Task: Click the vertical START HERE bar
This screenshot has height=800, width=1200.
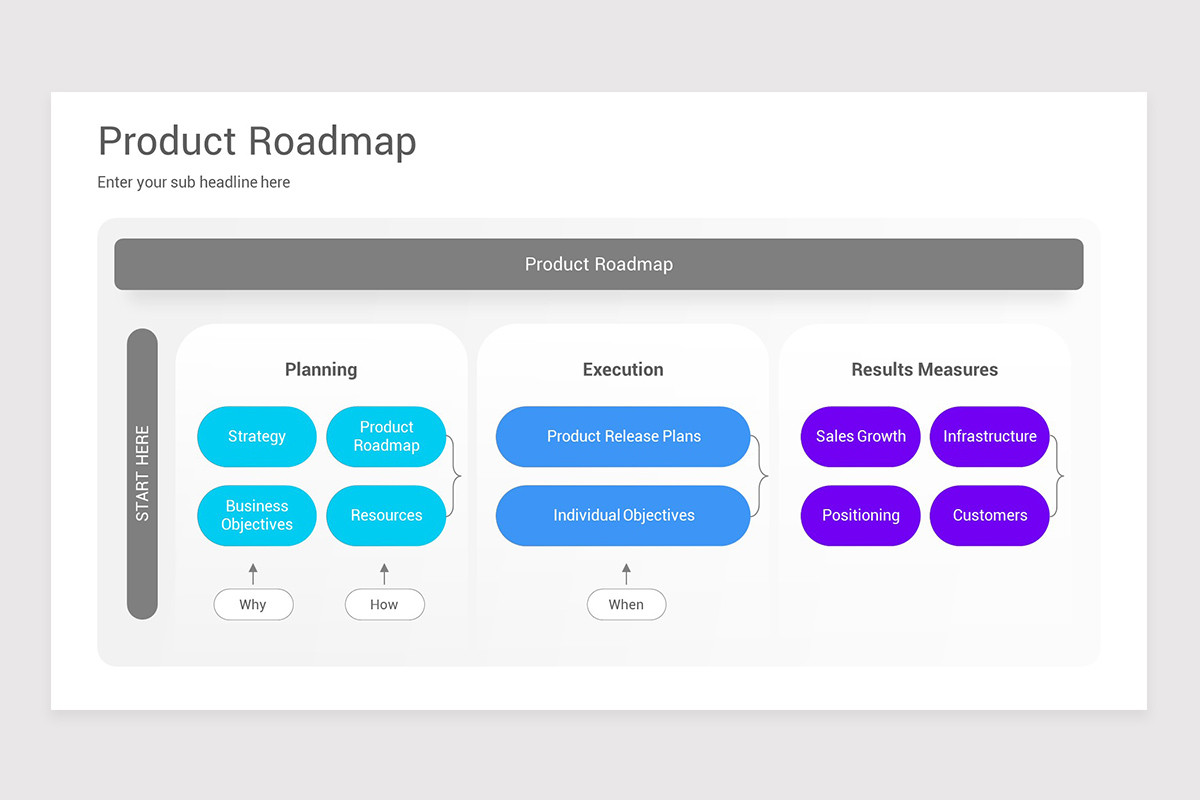Action: [x=142, y=474]
